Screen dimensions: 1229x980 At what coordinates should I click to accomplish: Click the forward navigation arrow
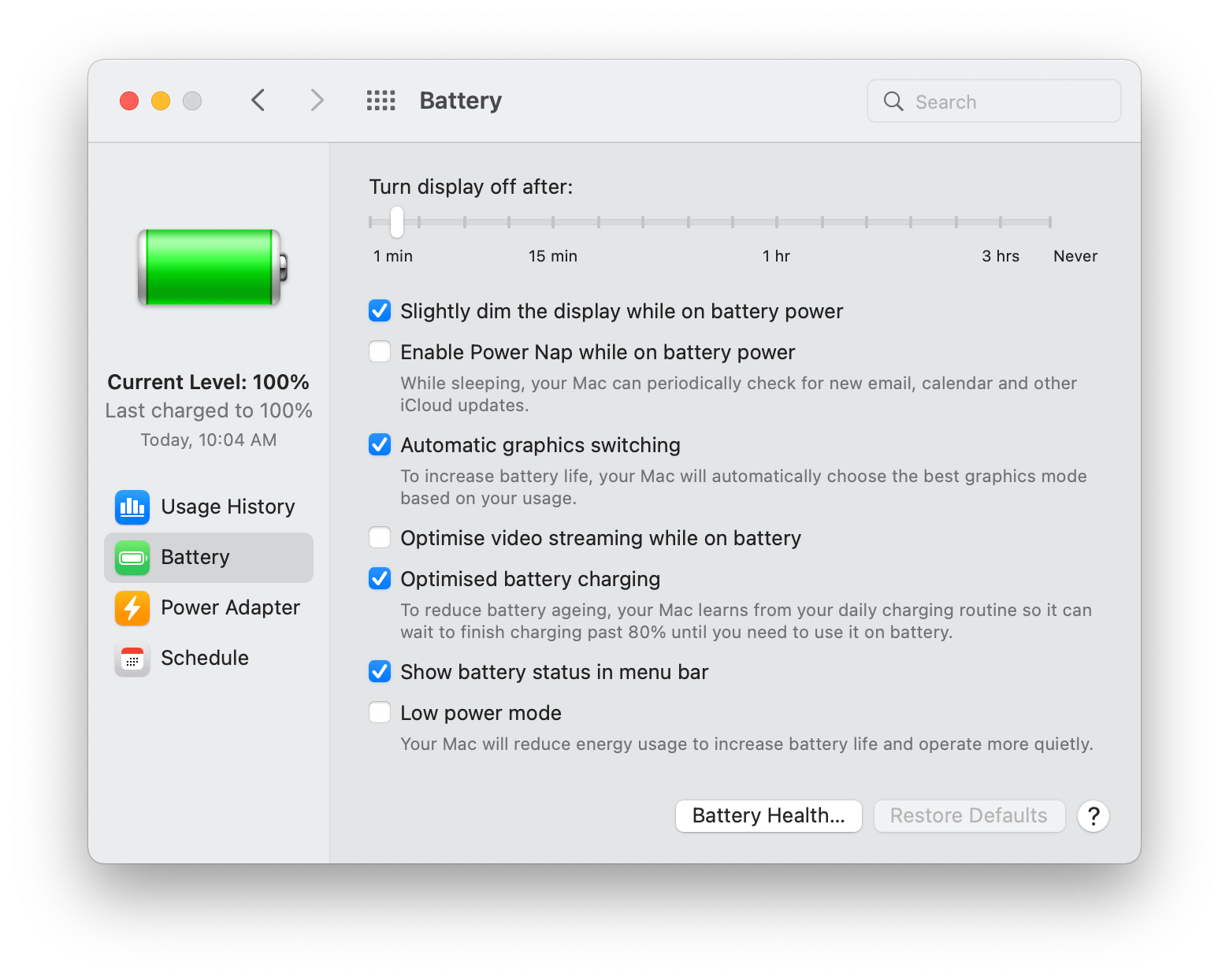(x=316, y=100)
